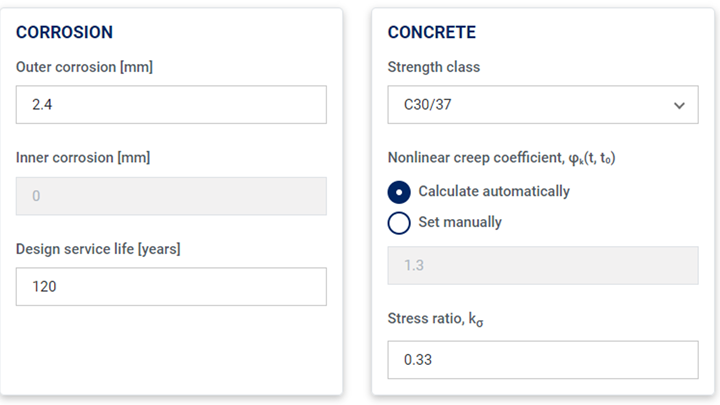Click the Inner corrosion [mm] label
This screenshot has width=720, height=405.
(83, 158)
